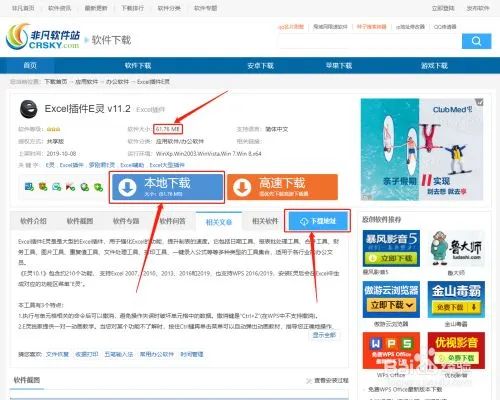
Task: Click the first blue safety badge icon
Action: click(x=29, y=187)
